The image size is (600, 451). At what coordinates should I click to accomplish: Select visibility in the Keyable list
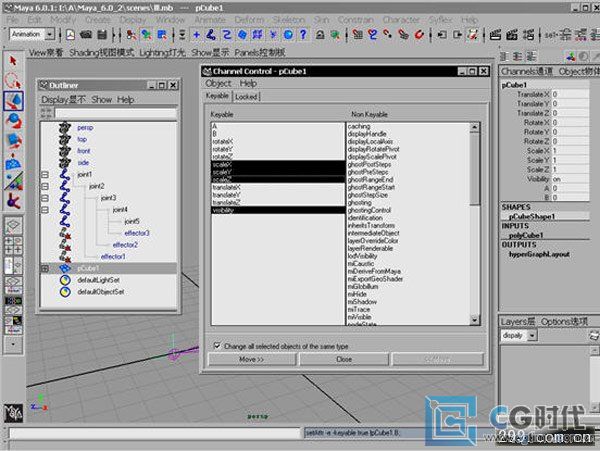pyautogui.click(x=278, y=210)
